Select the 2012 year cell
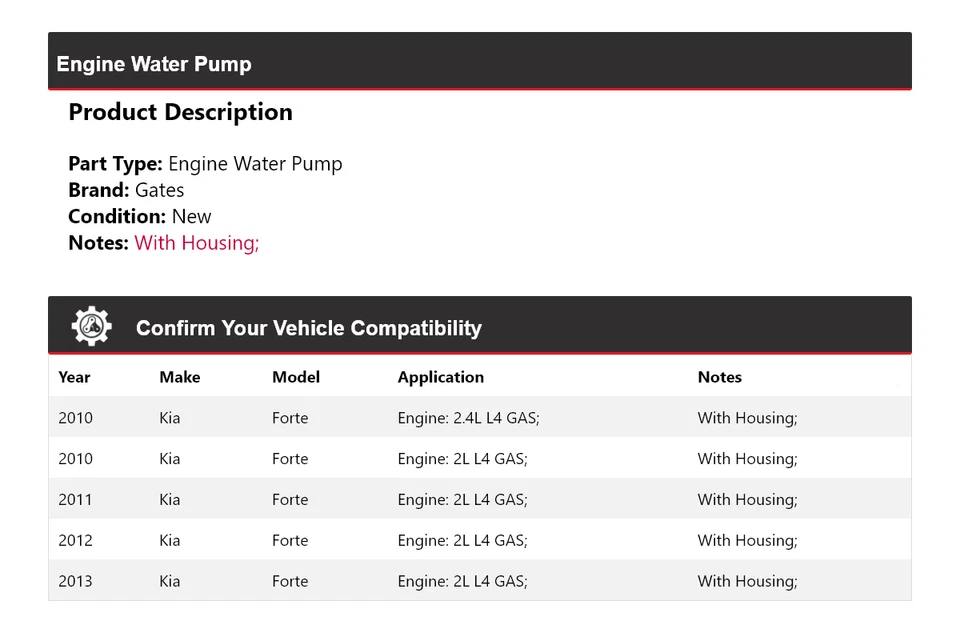Screen dimensions: 960x633 point(75,541)
